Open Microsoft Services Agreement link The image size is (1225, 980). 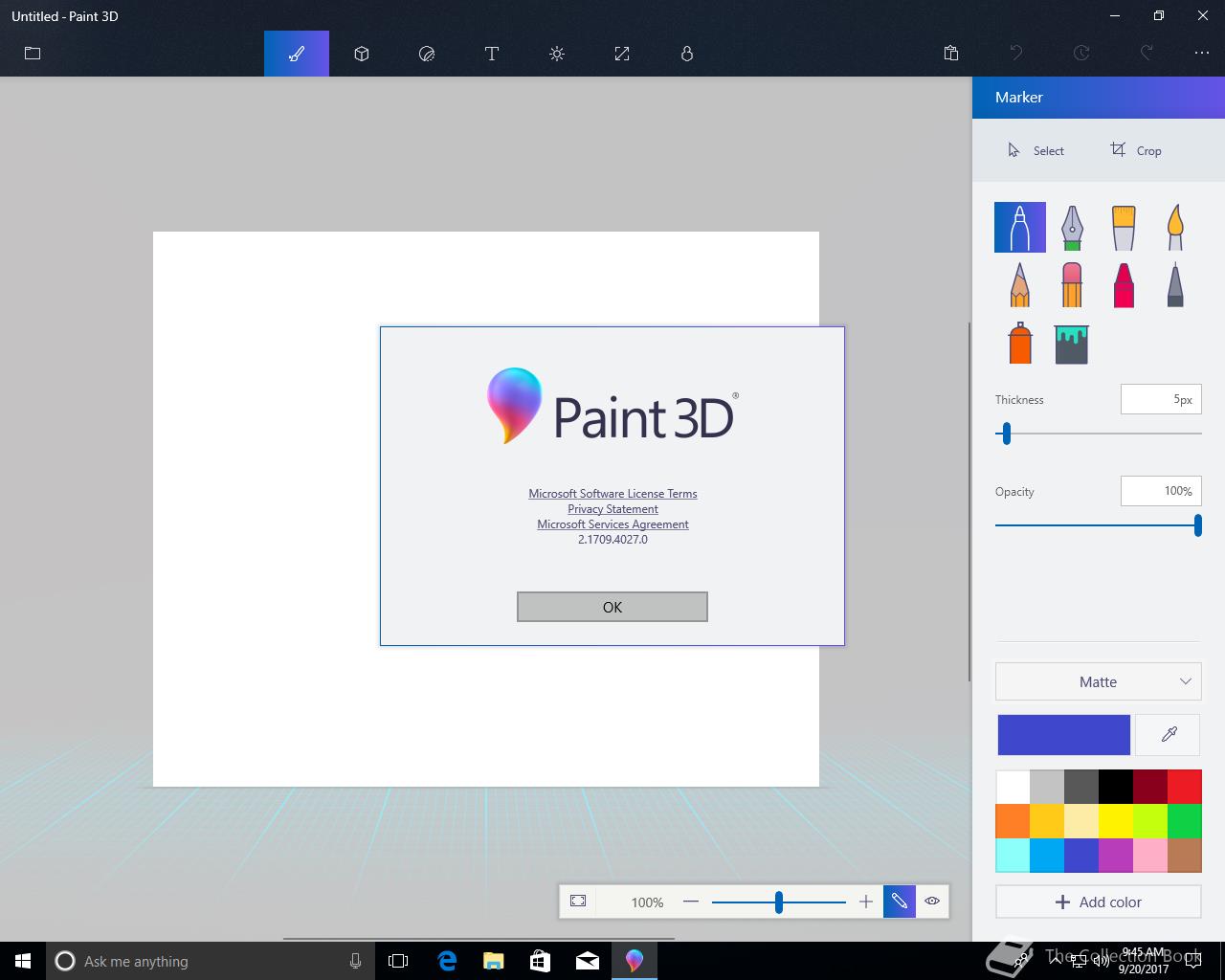tap(612, 524)
